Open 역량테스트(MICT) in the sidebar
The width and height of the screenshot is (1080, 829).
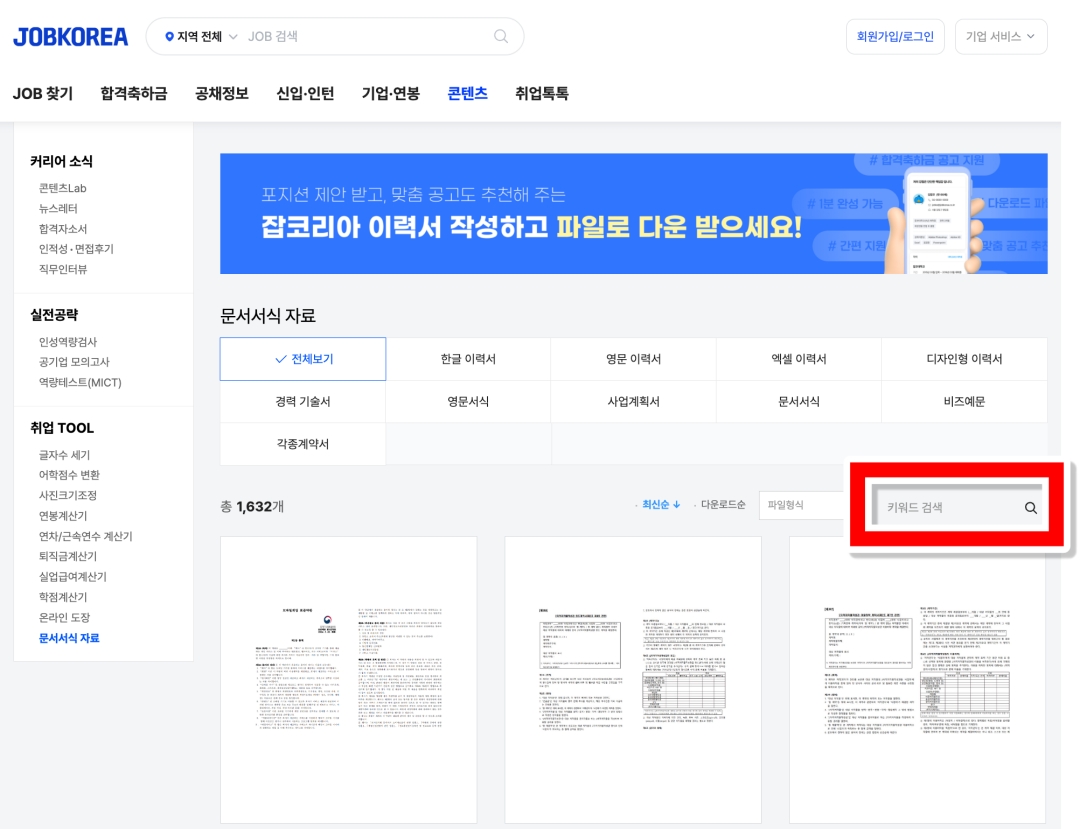point(80,382)
